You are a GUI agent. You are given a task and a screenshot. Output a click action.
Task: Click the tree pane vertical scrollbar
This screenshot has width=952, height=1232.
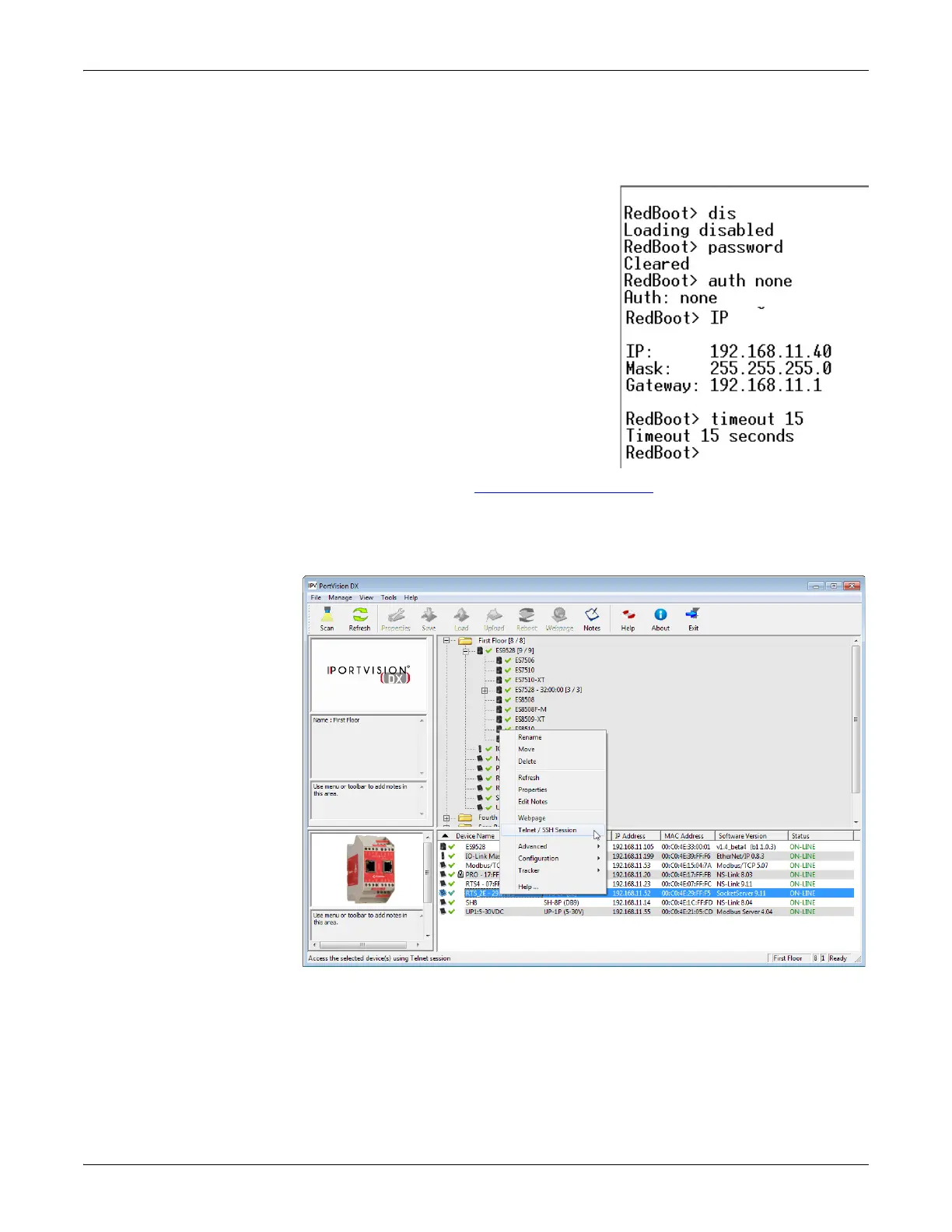(856, 731)
